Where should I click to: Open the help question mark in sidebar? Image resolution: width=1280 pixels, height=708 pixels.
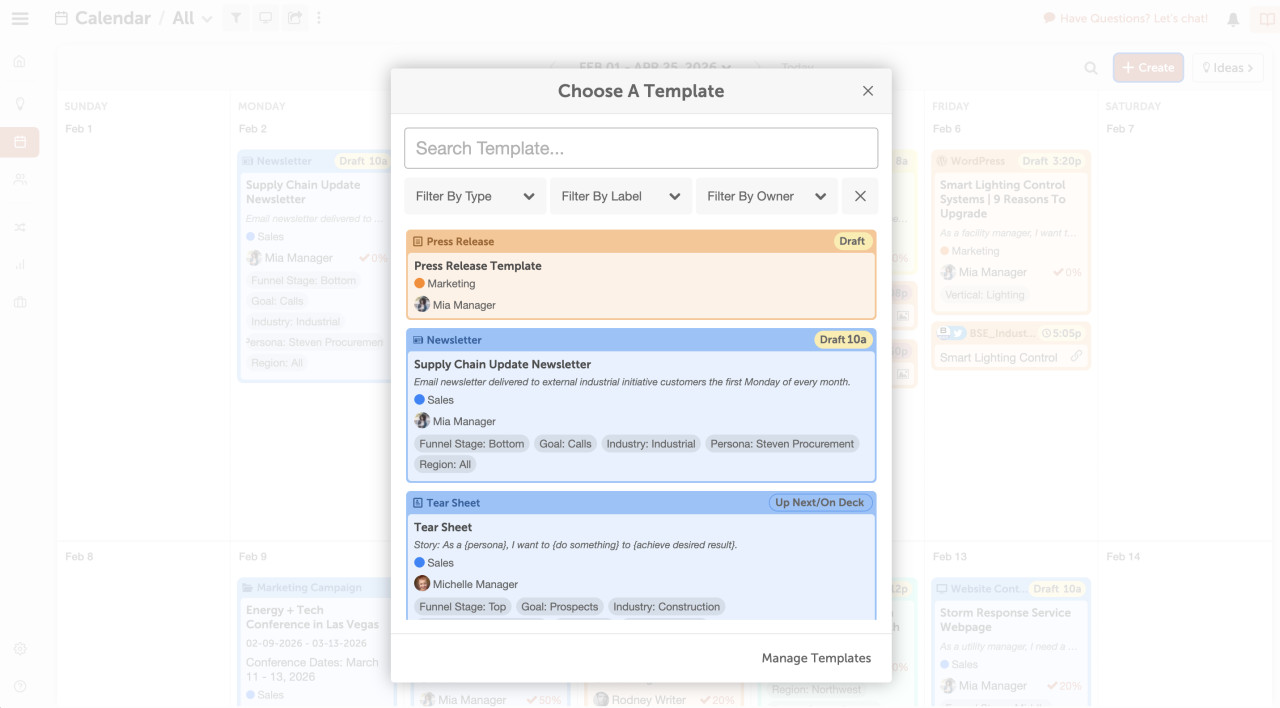coord(20,686)
